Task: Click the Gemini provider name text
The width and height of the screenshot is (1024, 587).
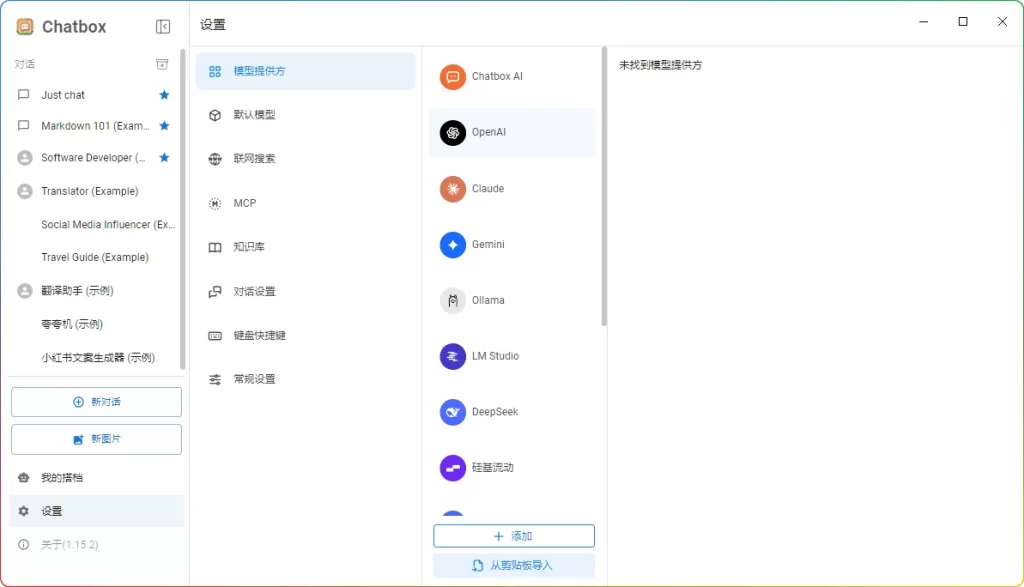Action: [488, 244]
